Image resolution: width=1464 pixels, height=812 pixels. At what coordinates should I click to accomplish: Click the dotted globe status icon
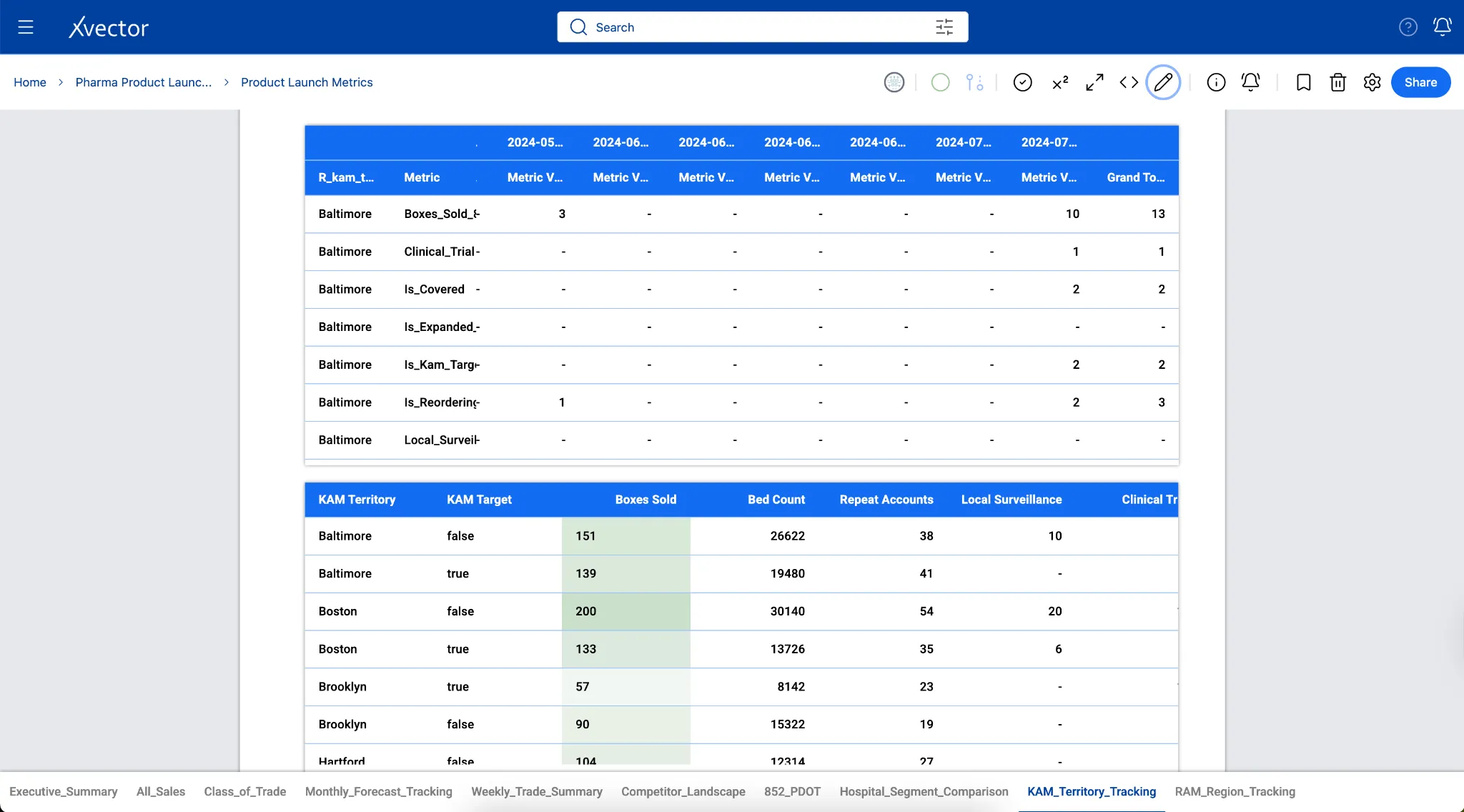tap(894, 82)
